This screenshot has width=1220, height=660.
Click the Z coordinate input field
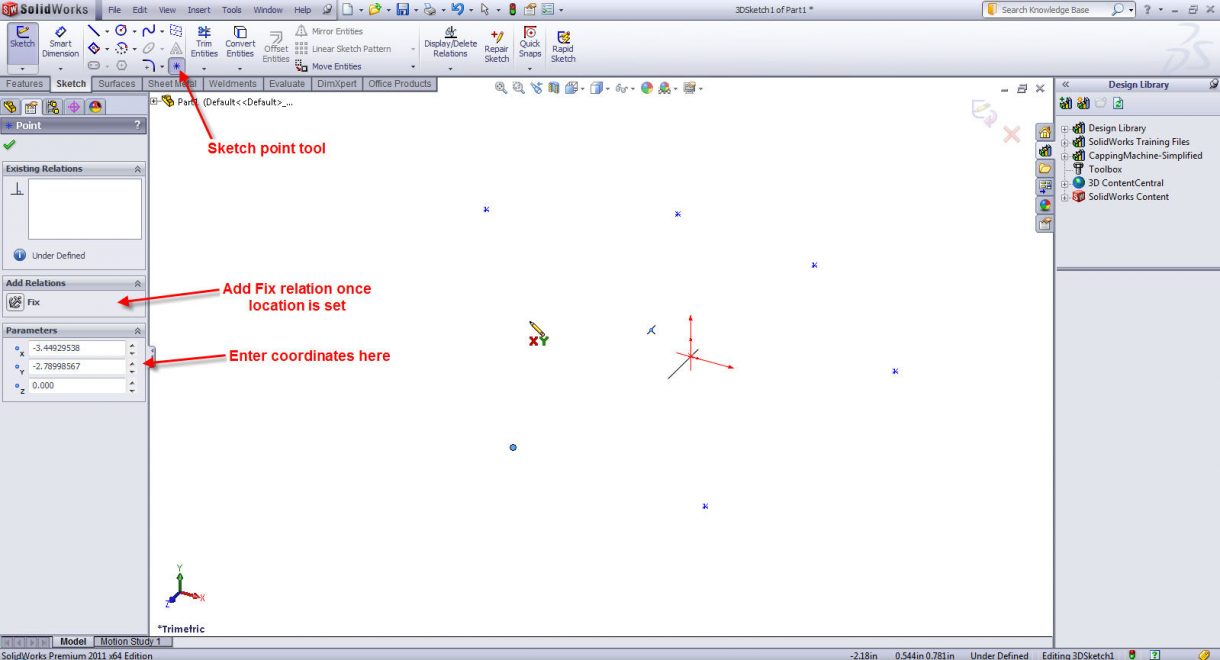click(76, 385)
